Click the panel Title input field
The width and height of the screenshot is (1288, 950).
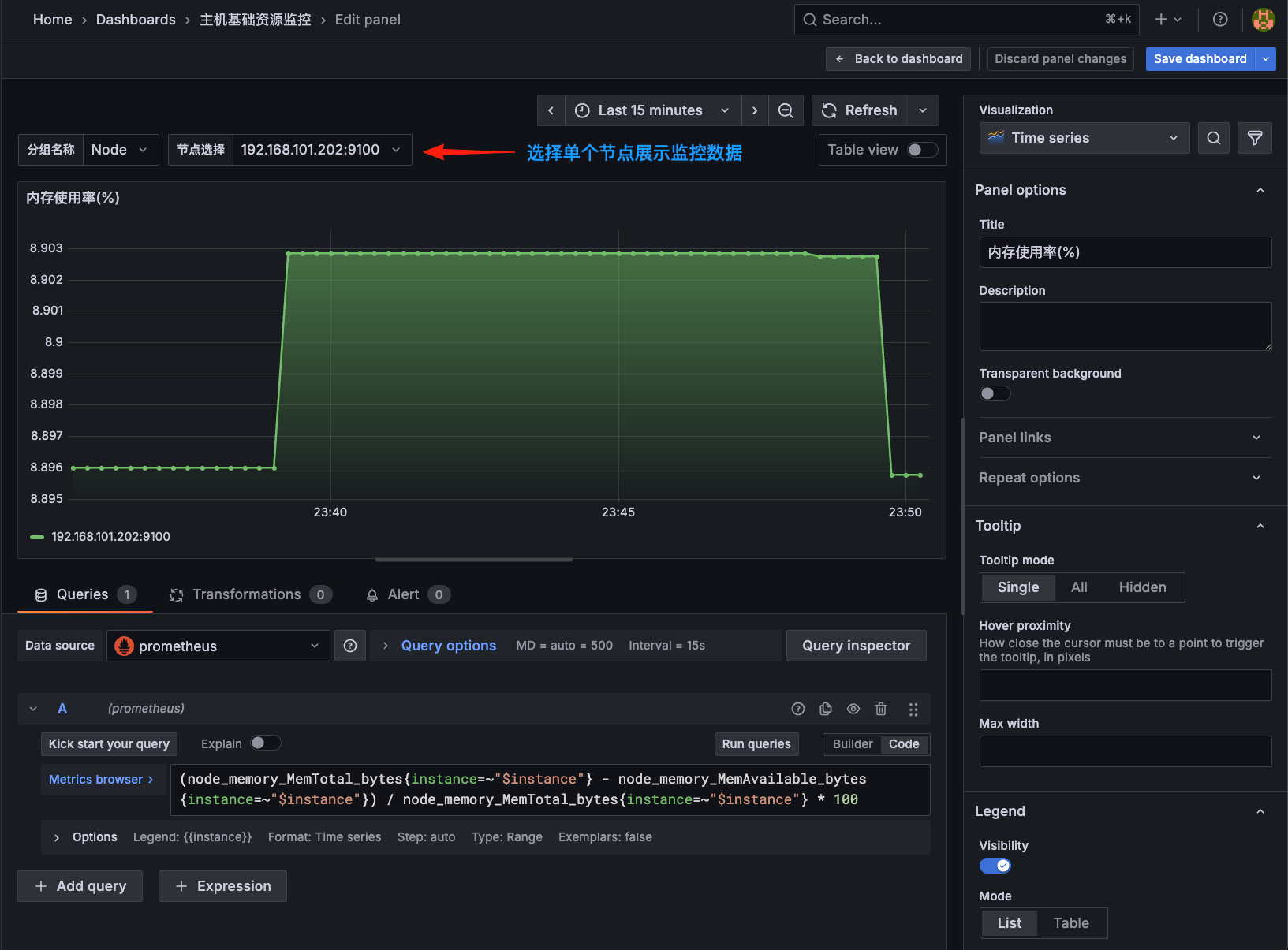(x=1125, y=252)
